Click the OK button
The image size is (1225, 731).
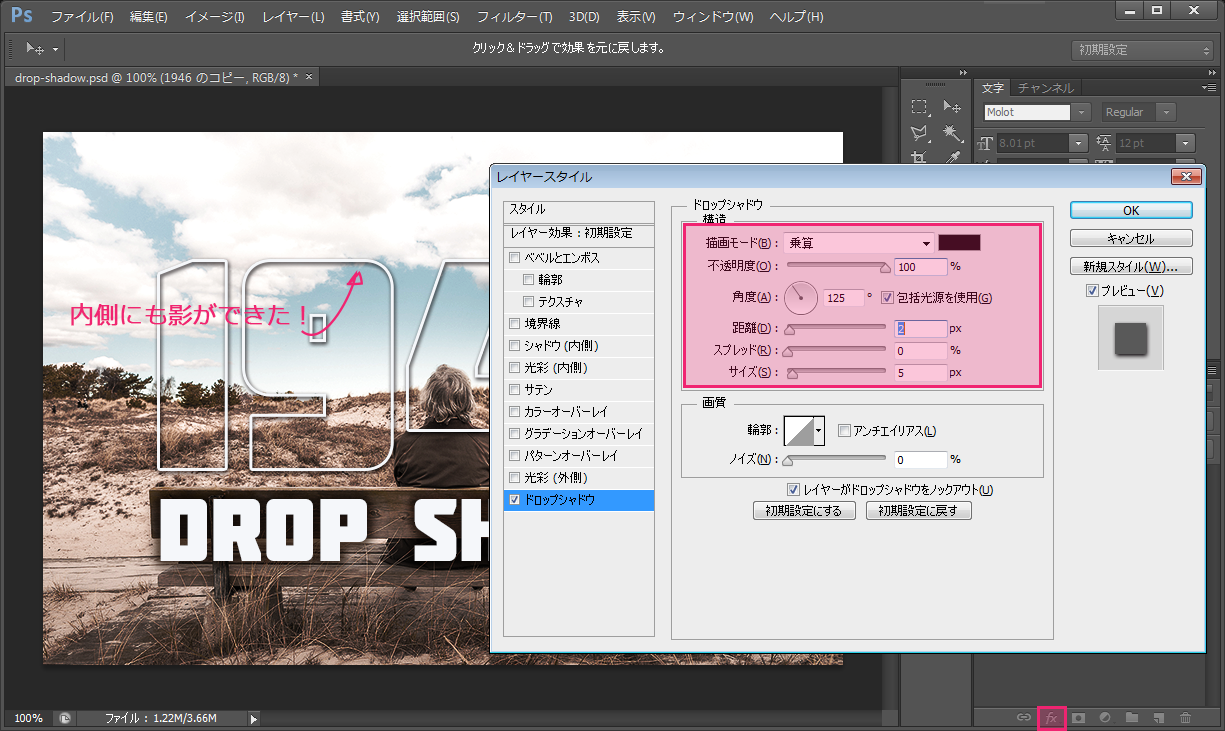pyautogui.click(x=1130, y=211)
